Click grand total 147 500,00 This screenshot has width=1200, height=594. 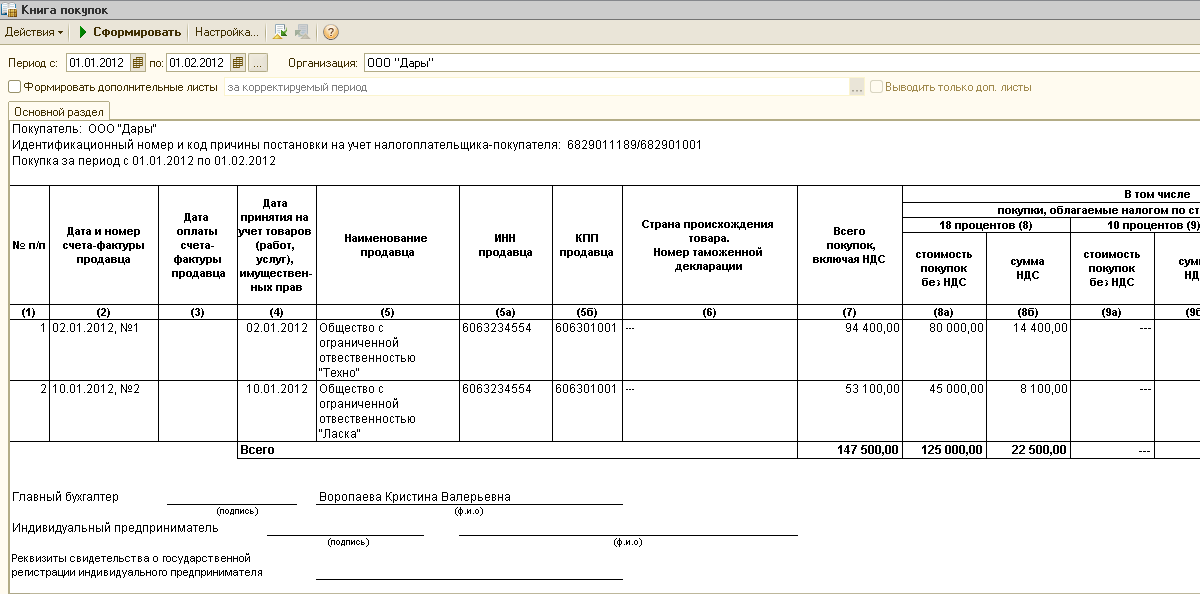click(850, 450)
